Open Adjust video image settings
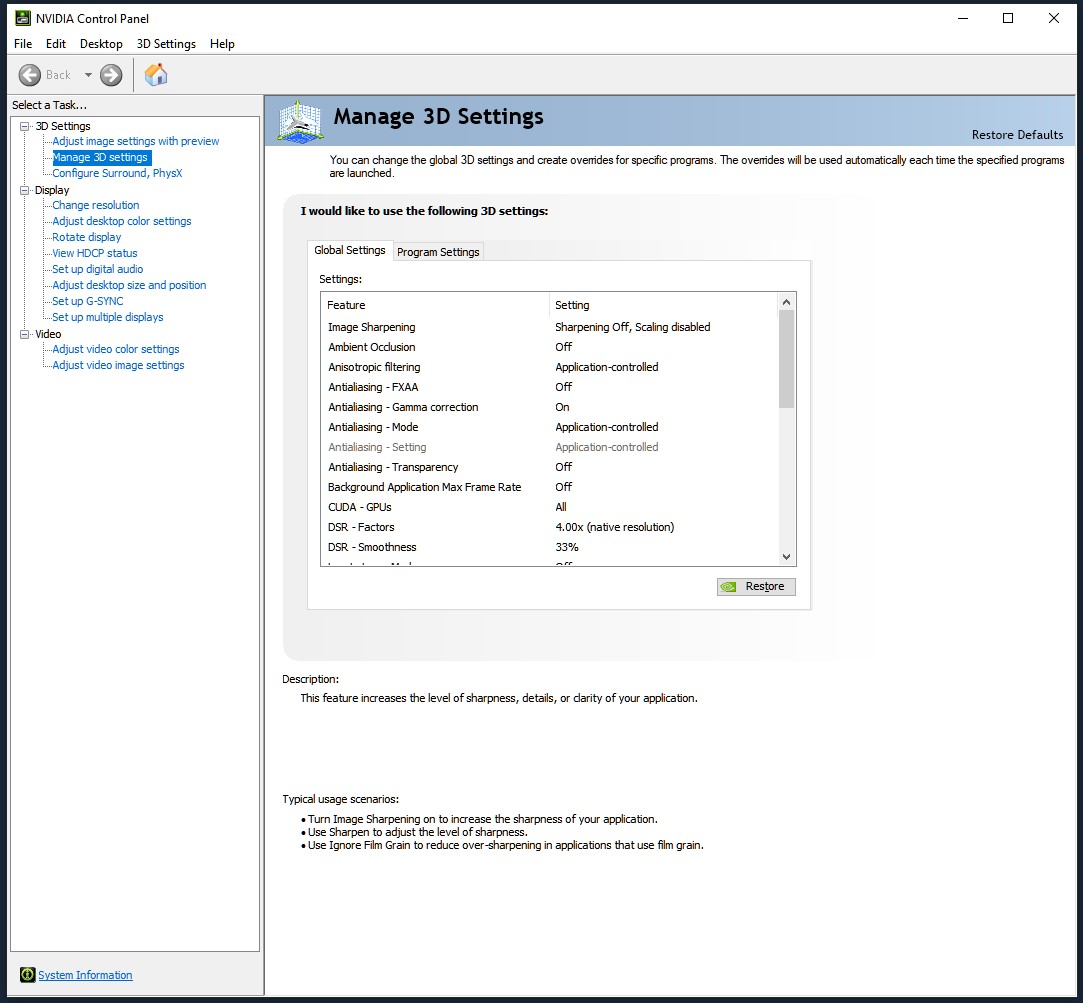Screen dimensions: 1083x1003 point(118,365)
